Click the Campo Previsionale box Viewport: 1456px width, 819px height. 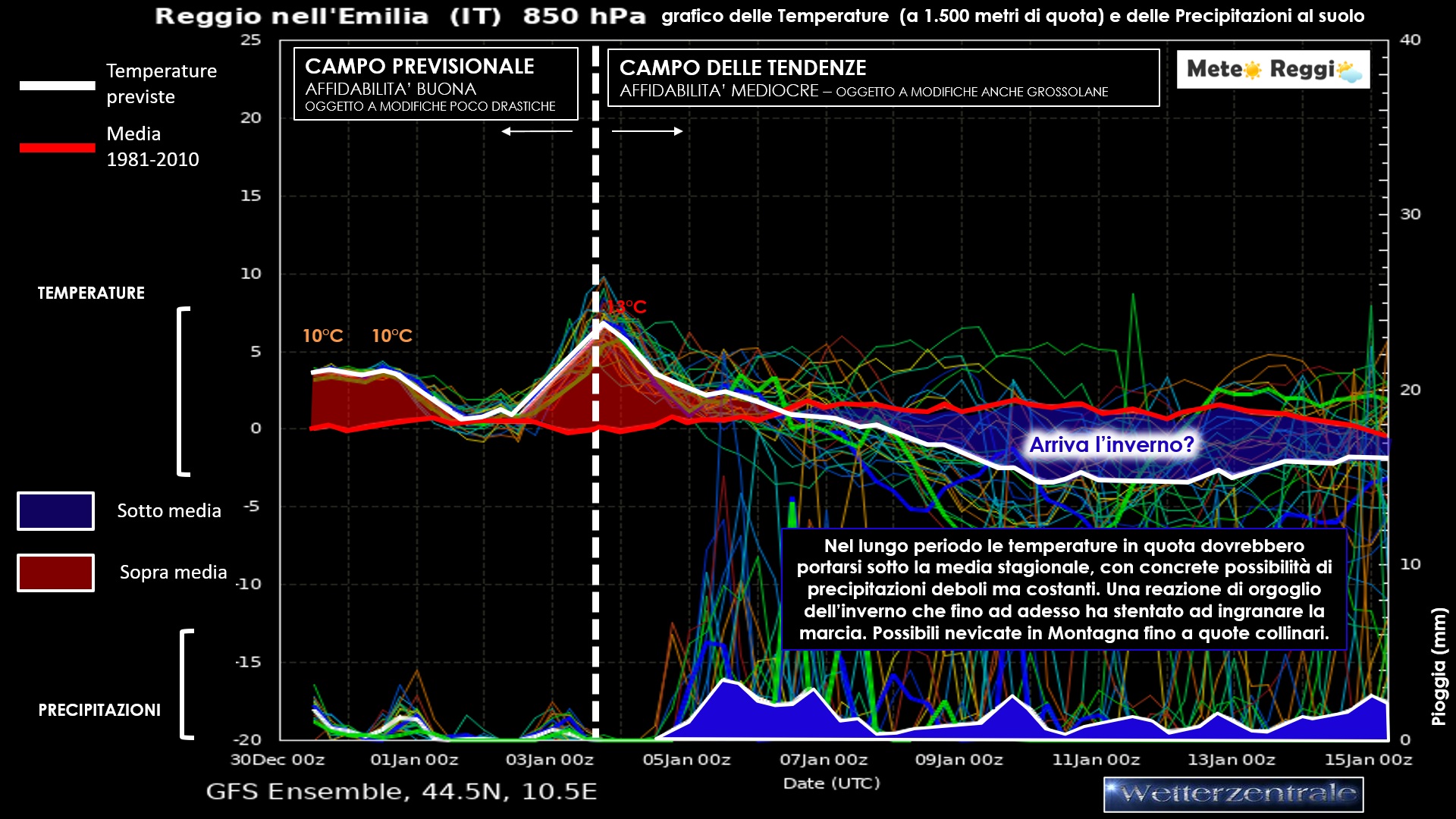(x=435, y=84)
